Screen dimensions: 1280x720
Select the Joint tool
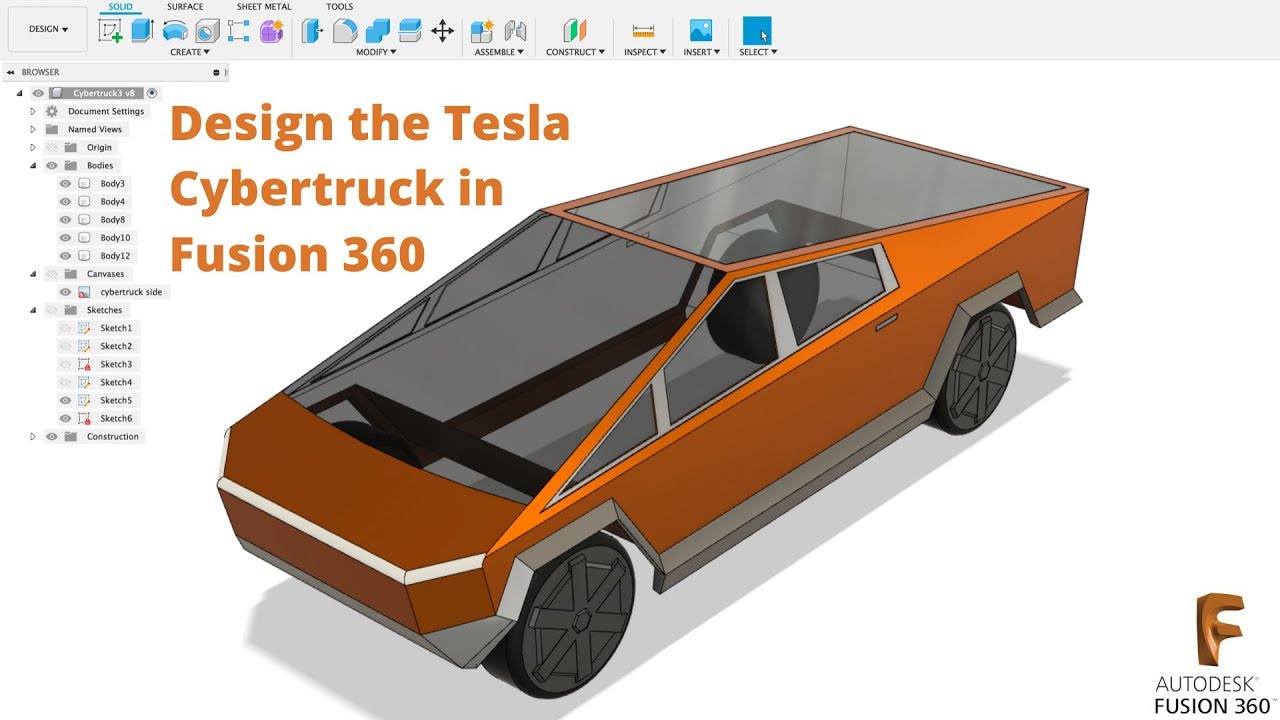516,31
